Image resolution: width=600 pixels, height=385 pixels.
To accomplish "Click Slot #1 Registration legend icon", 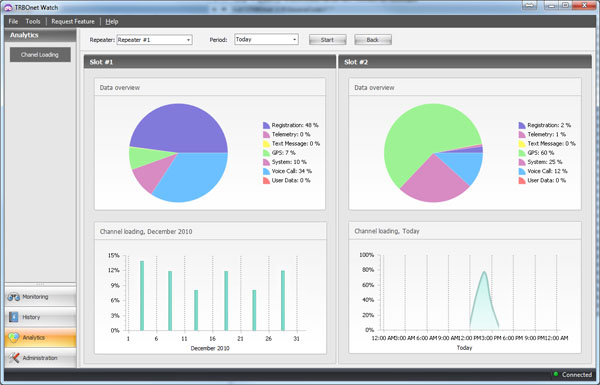I will pyautogui.click(x=266, y=125).
